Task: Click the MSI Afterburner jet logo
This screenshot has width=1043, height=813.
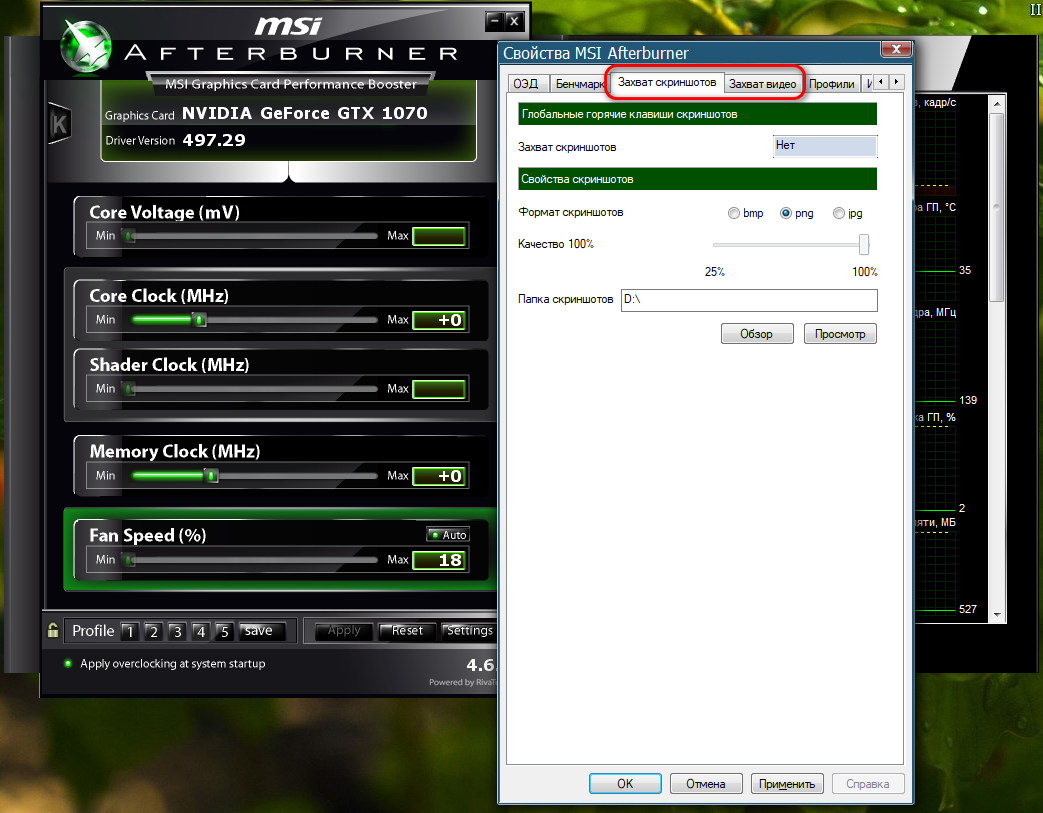Action: pos(86,47)
